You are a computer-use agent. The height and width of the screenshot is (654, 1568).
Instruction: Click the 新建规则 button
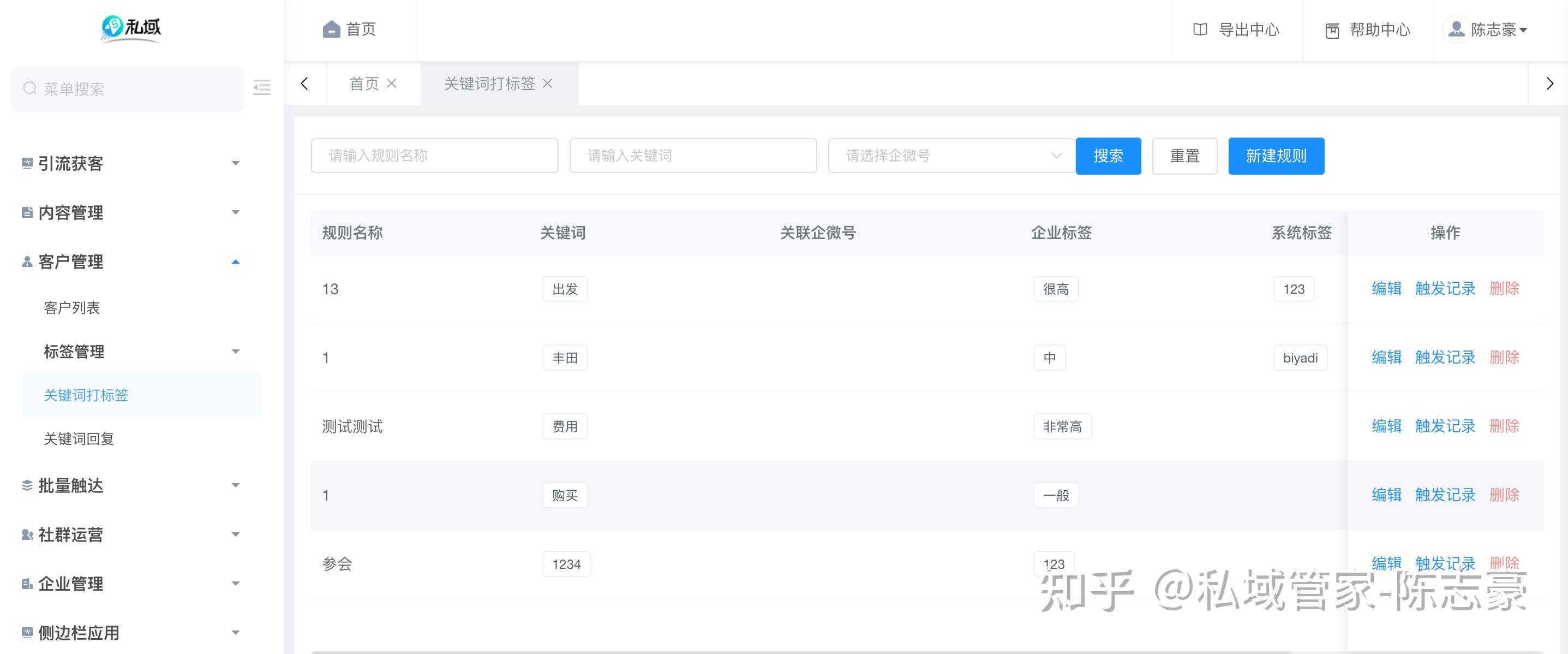[x=1276, y=156]
